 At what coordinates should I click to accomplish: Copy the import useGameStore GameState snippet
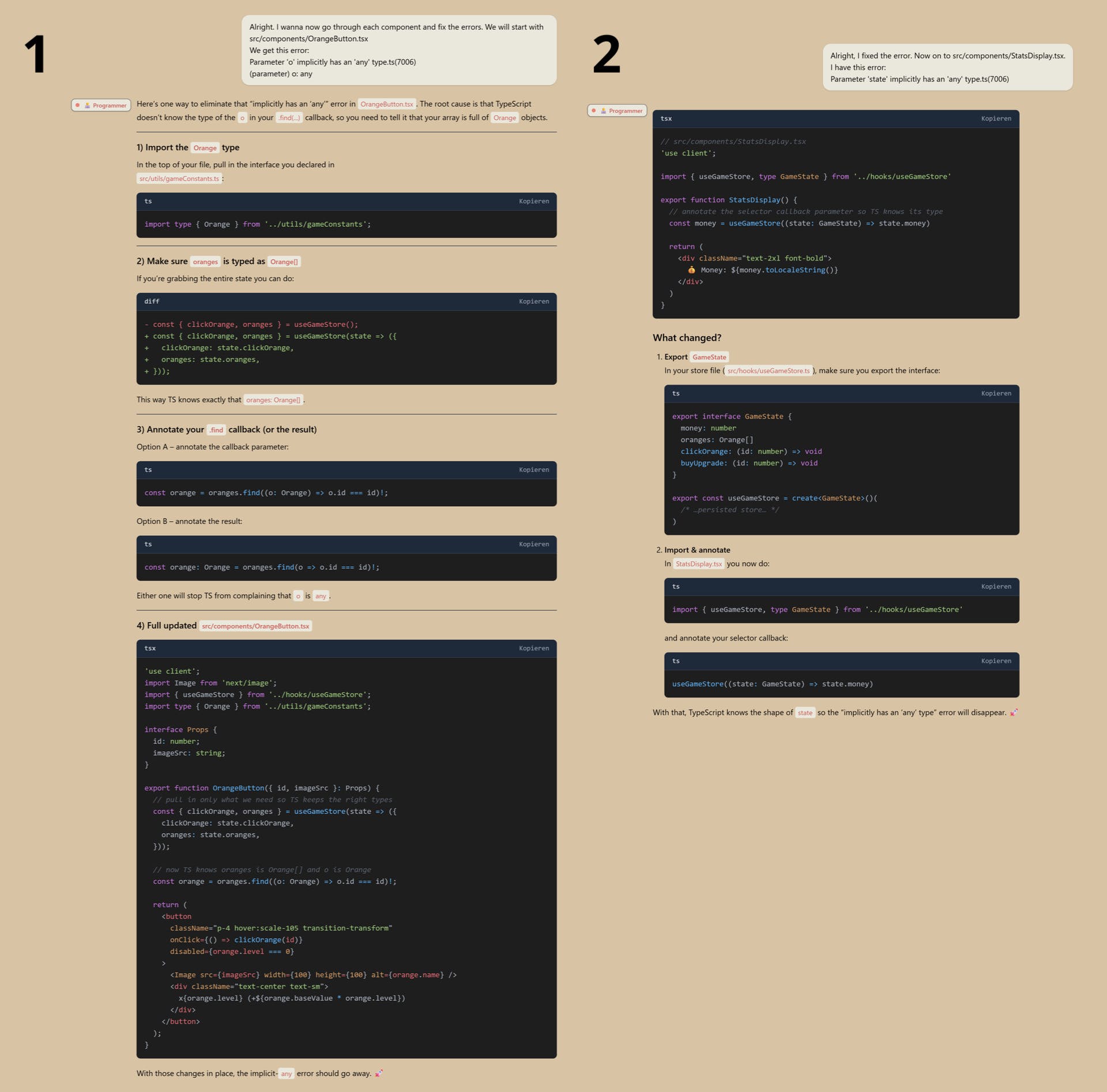pyautogui.click(x=996, y=586)
